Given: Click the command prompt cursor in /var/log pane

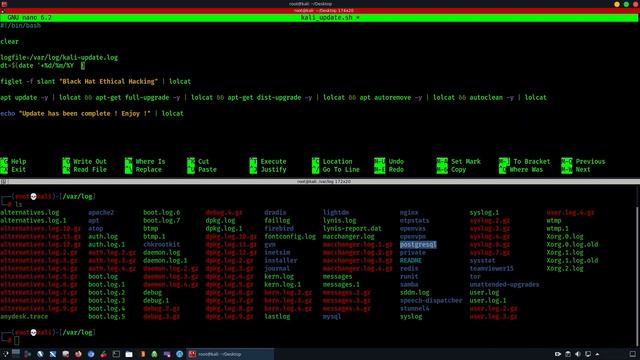Looking at the screenshot, I should [x=17, y=340].
